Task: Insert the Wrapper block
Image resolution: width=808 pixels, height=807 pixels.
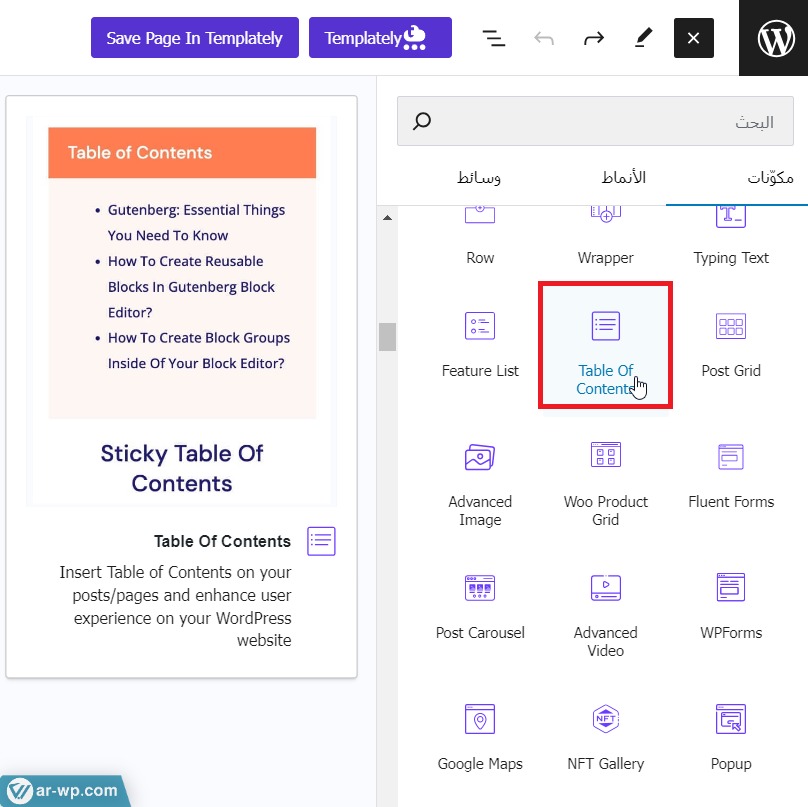Action: pos(605,237)
